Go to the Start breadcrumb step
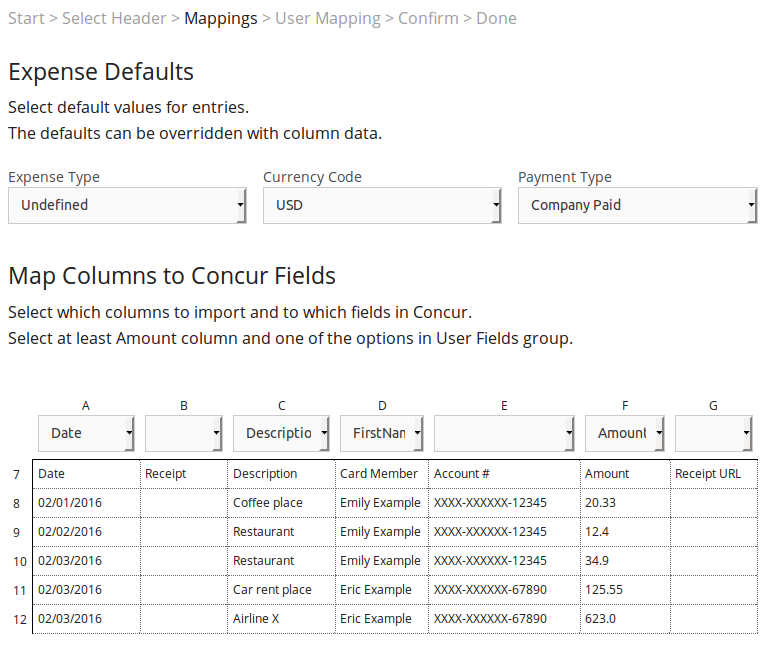Viewport: 769px width, 645px height. (26, 19)
